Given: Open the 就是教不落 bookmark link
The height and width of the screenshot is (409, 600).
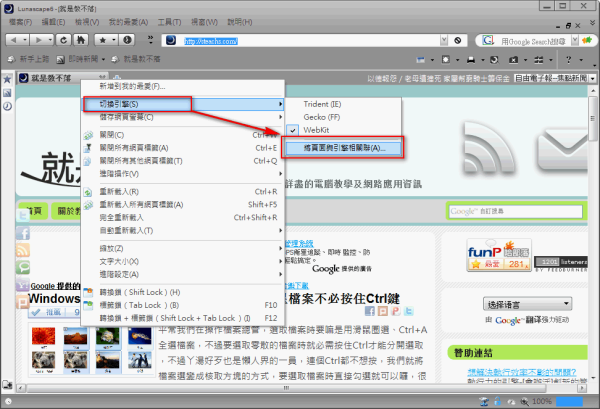Looking at the screenshot, I should point(136,59).
